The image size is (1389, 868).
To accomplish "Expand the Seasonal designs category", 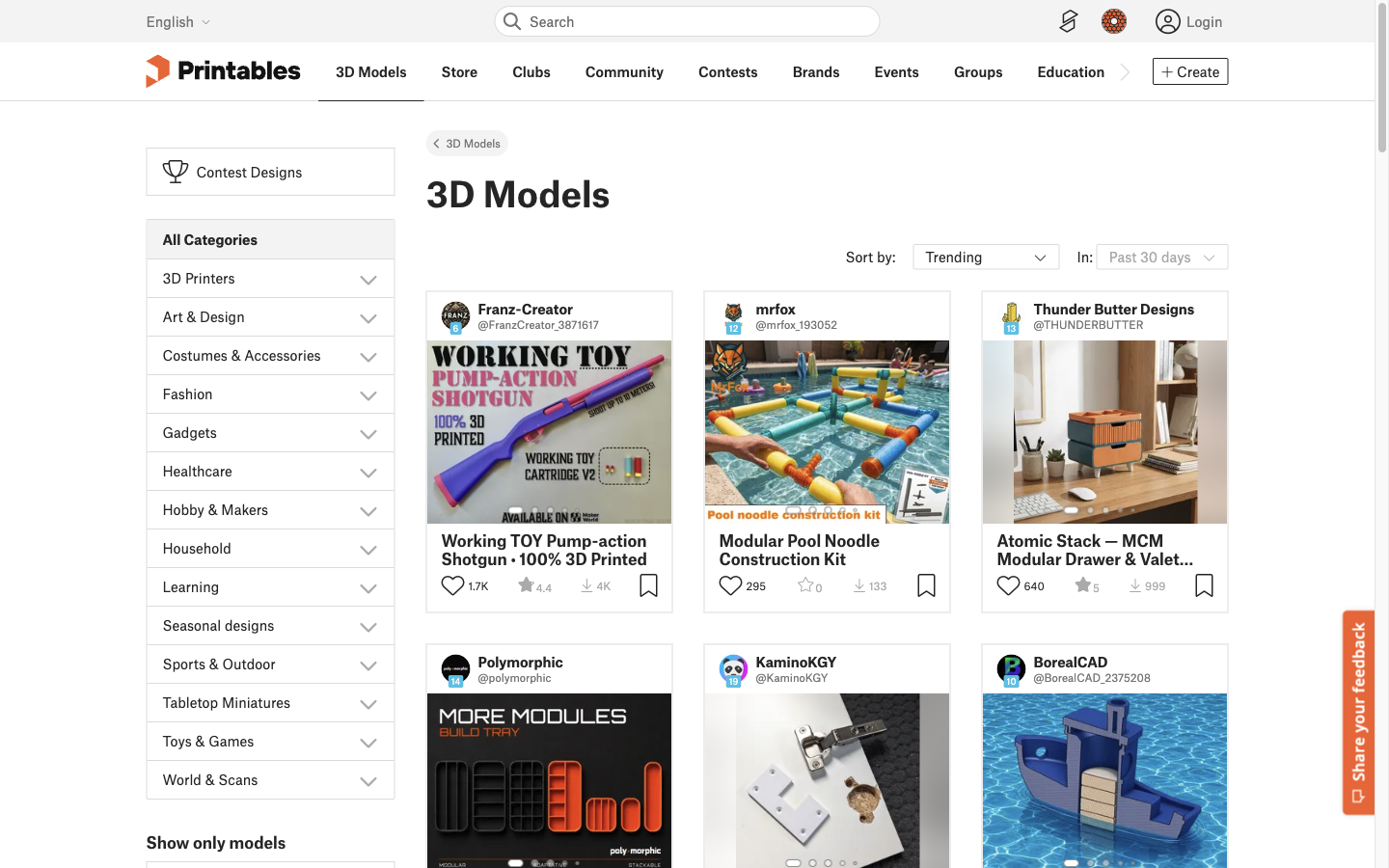I will click(368, 627).
